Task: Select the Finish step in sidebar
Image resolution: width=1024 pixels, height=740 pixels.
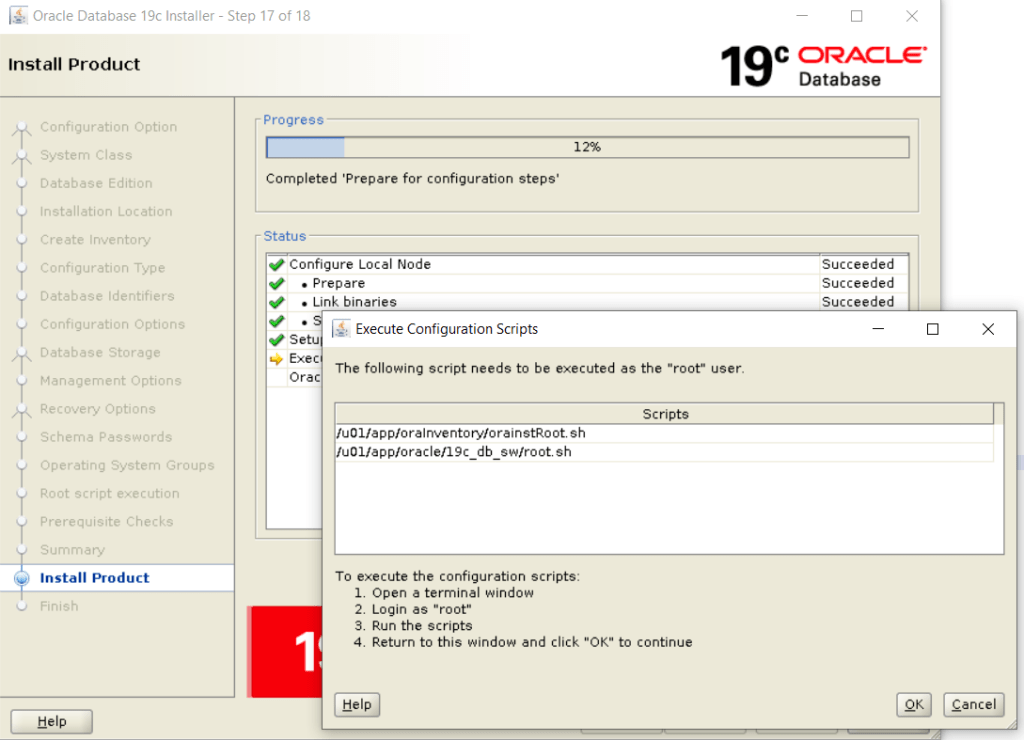Action: click(x=59, y=606)
